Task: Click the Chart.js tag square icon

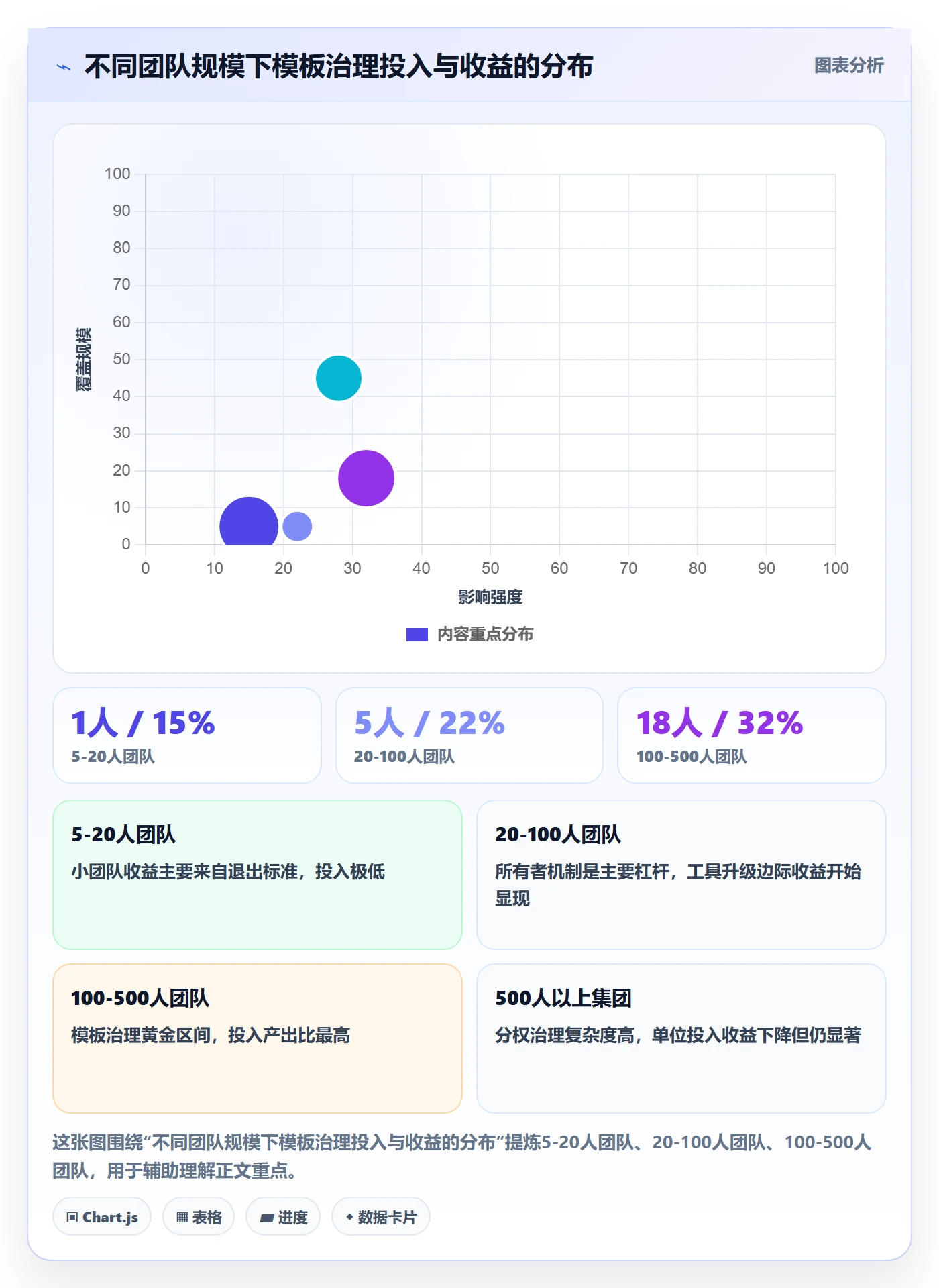Action: (x=72, y=1218)
